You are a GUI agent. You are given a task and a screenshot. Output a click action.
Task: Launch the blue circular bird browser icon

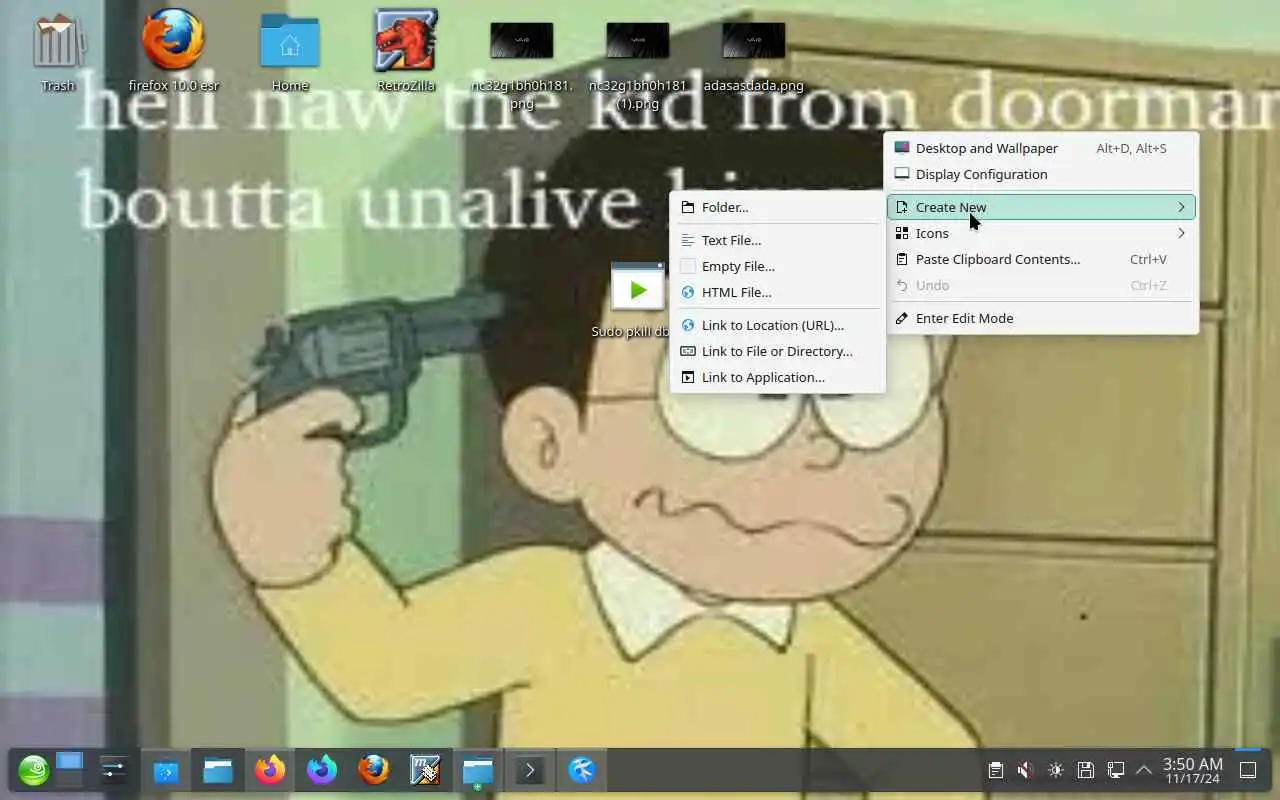582,770
